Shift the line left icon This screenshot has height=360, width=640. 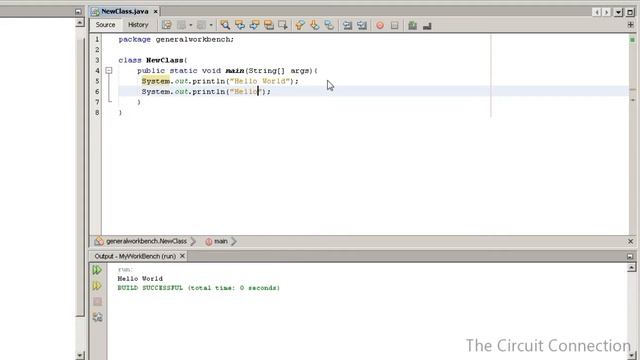pyautogui.click(x=347, y=25)
